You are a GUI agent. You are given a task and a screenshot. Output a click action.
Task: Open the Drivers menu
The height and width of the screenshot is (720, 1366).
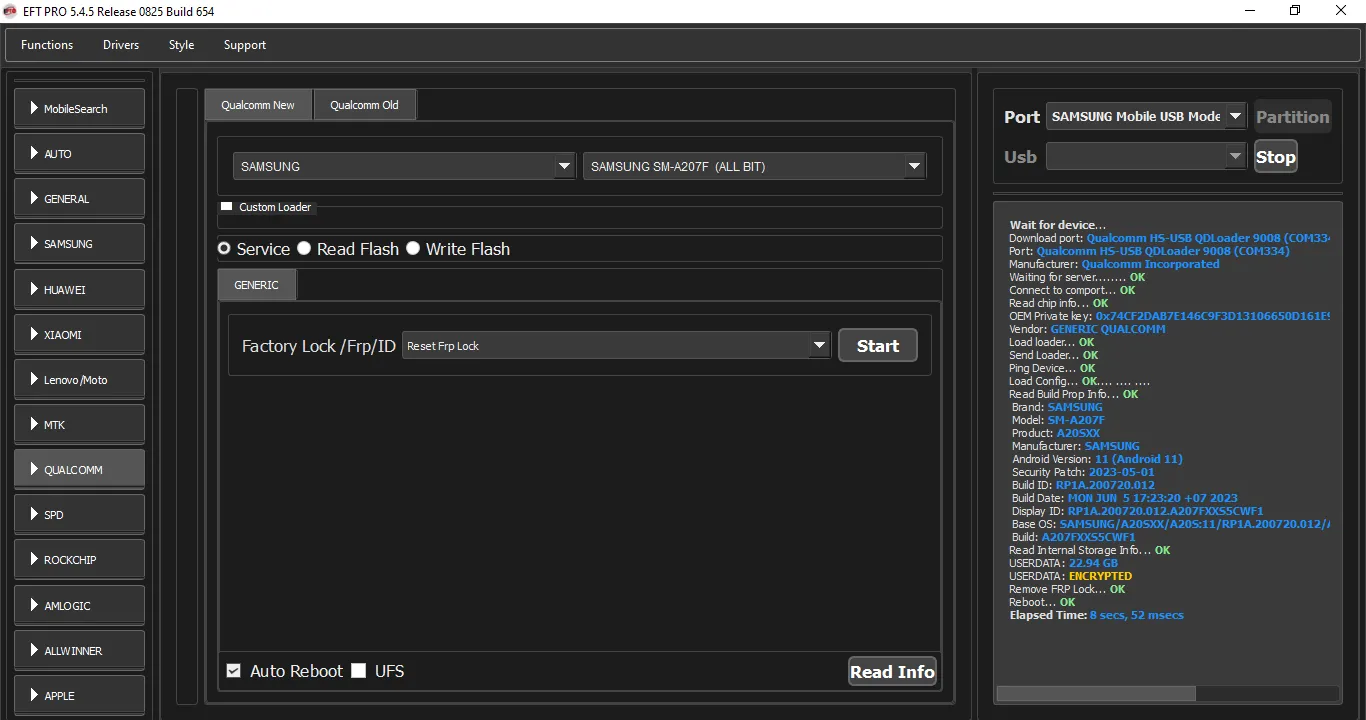pyautogui.click(x=121, y=45)
